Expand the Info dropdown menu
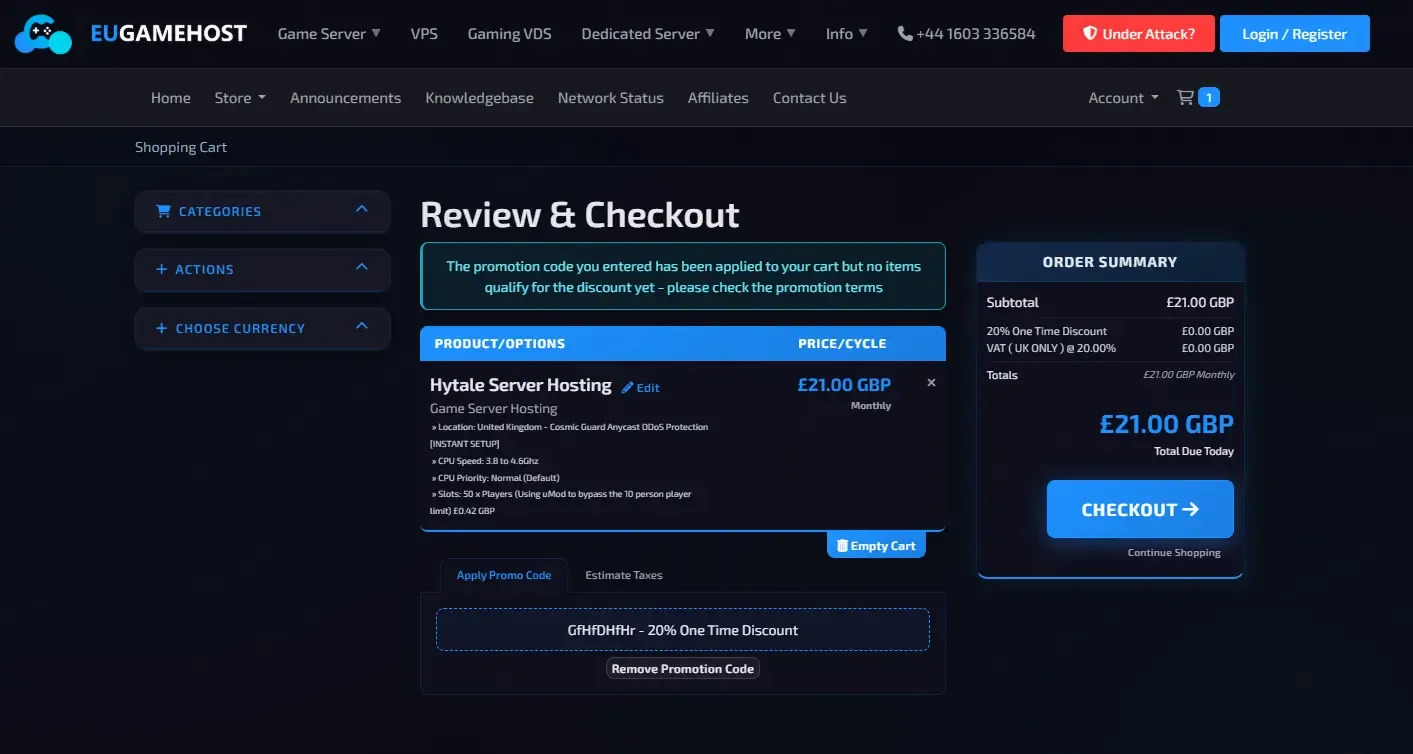1413x754 pixels. [x=847, y=34]
